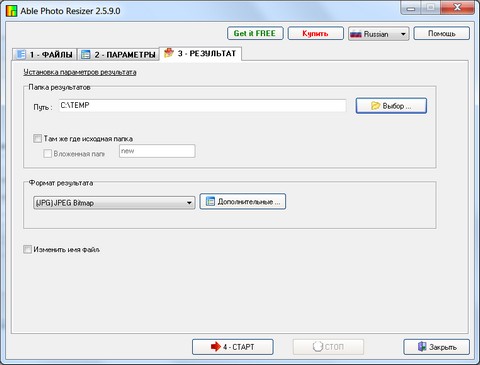Click the folder icon on Выбор button
Screen dimensions: 480x365
coord(376,106)
